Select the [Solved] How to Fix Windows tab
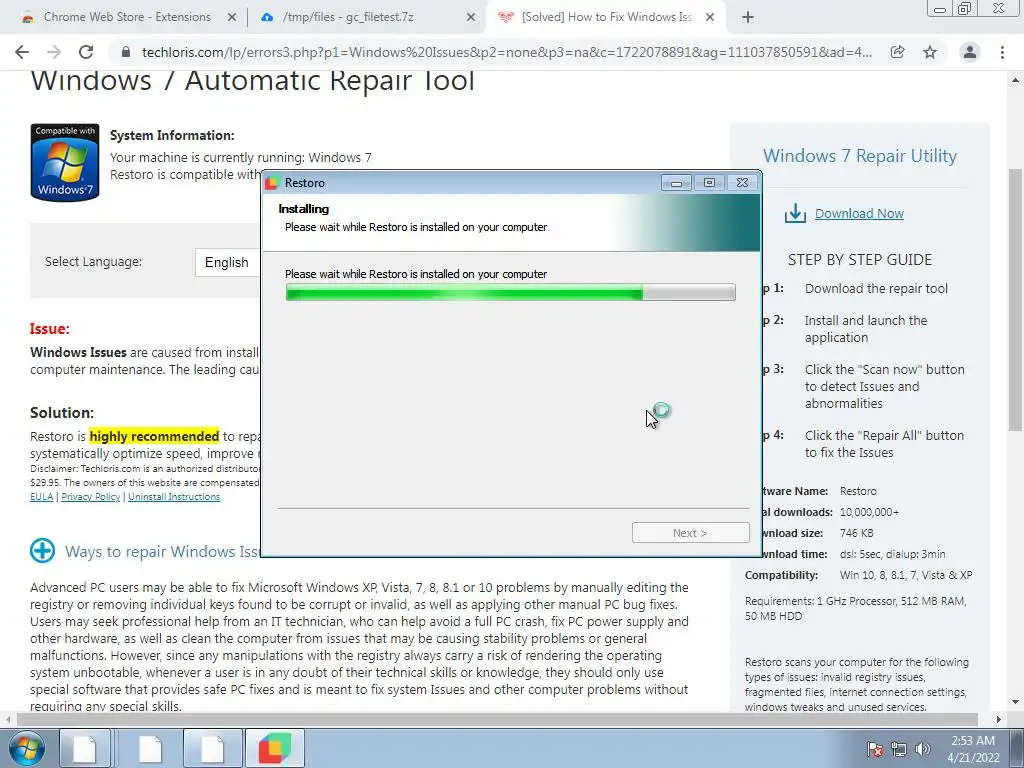Image resolution: width=1024 pixels, height=768 pixels. point(607,17)
